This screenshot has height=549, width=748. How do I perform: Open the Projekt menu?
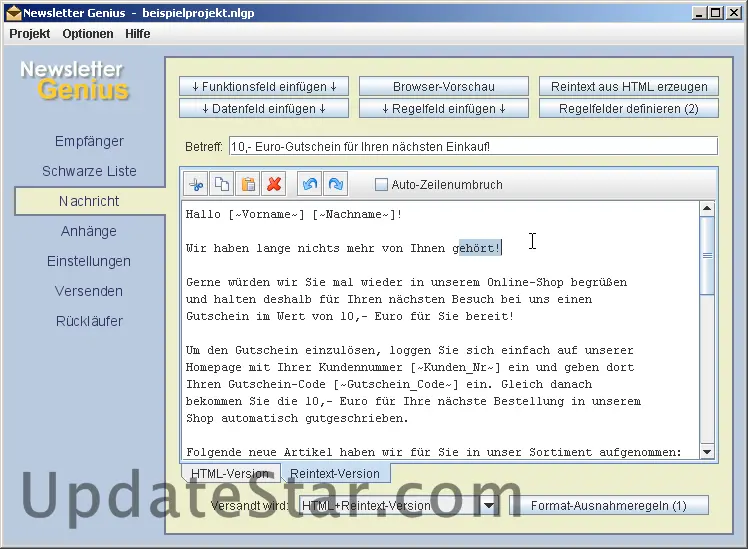click(30, 34)
